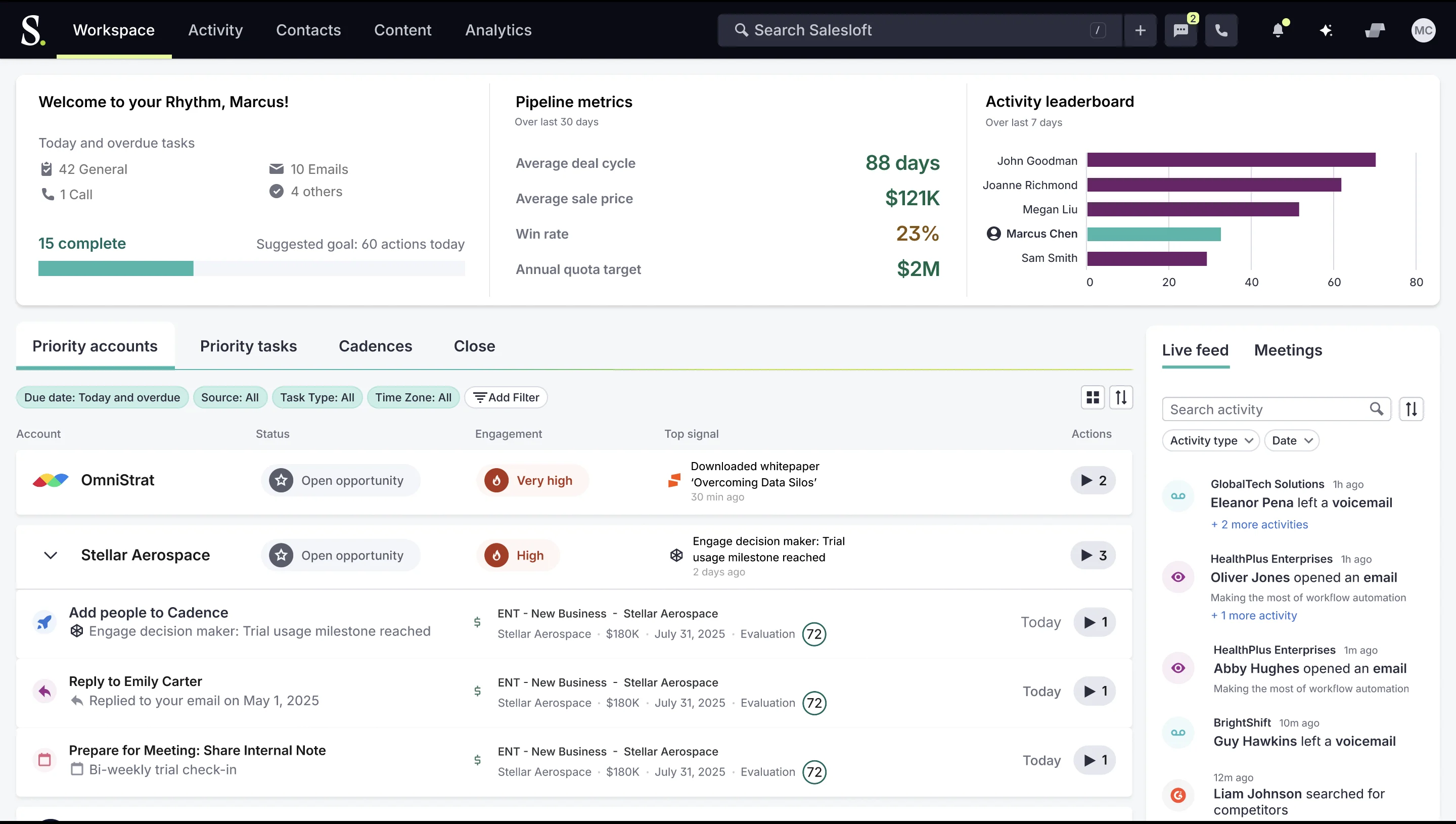Click the eye icon for Oliver Jones email activity
The width and height of the screenshot is (1456, 824).
click(x=1178, y=577)
